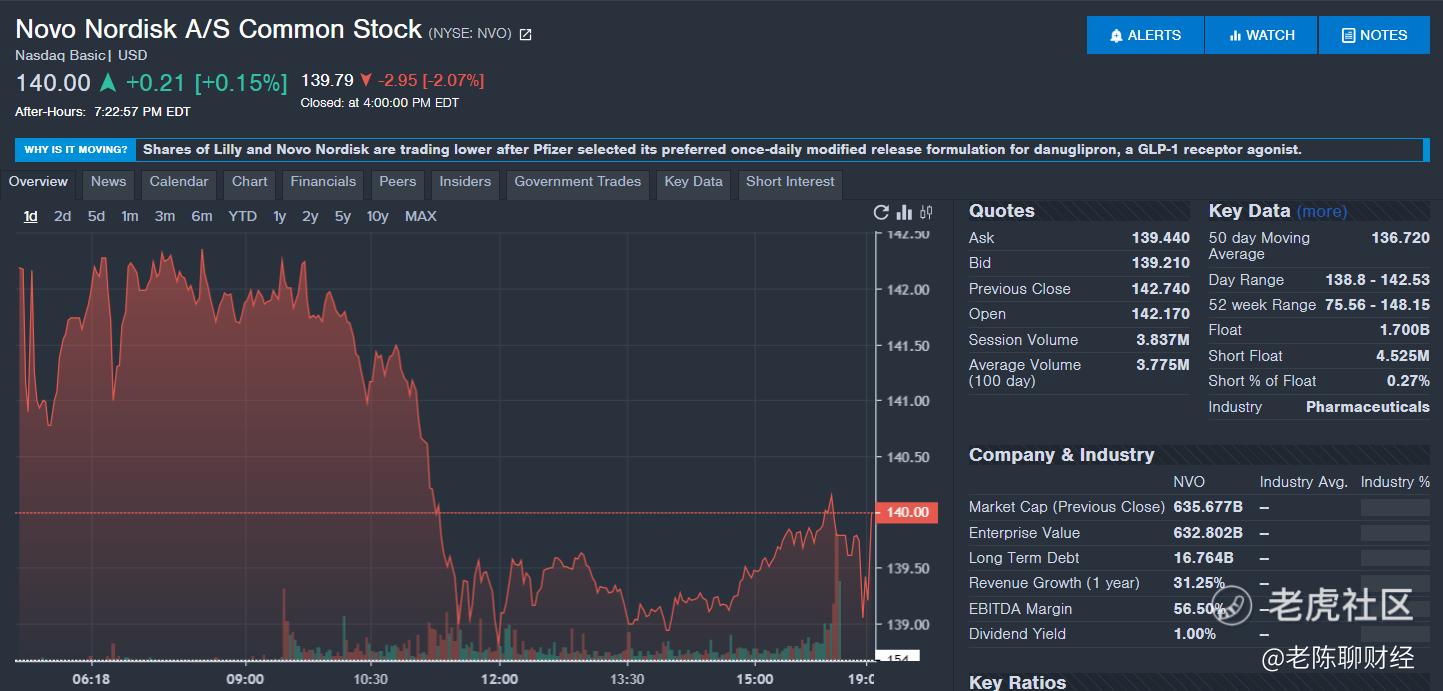Click Day Range value 138.8 - 142.53
This screenshot has width=1443, height=691.
[x=1378, y=280]
